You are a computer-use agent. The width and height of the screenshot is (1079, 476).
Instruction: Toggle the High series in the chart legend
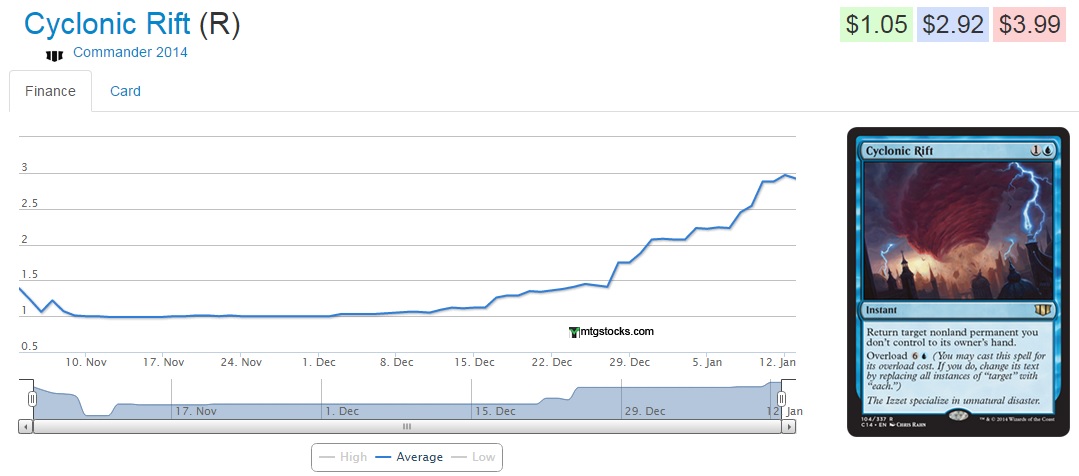coord(341,457)
